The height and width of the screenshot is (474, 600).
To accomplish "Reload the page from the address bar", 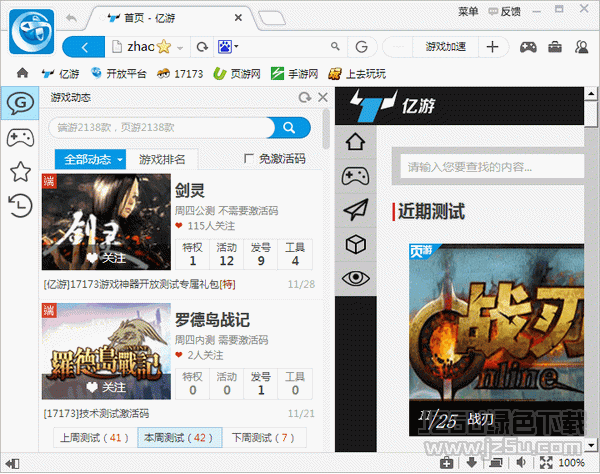I will tap(202, 47).
